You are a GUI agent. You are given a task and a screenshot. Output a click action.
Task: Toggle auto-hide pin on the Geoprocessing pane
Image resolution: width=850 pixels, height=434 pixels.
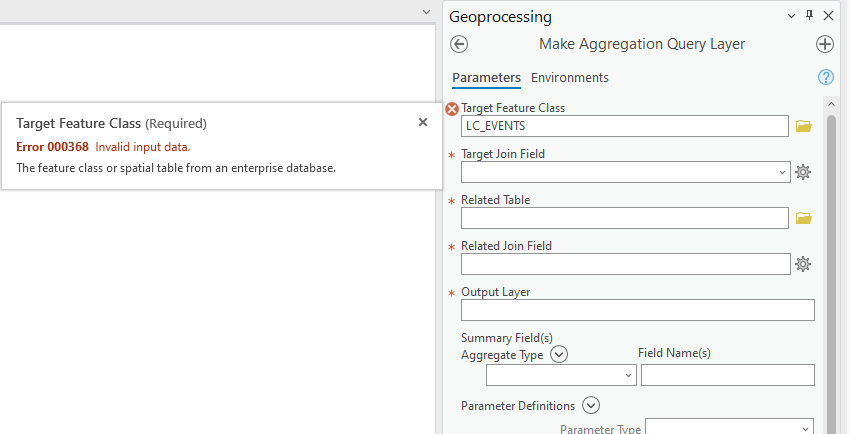click(810, 15)
